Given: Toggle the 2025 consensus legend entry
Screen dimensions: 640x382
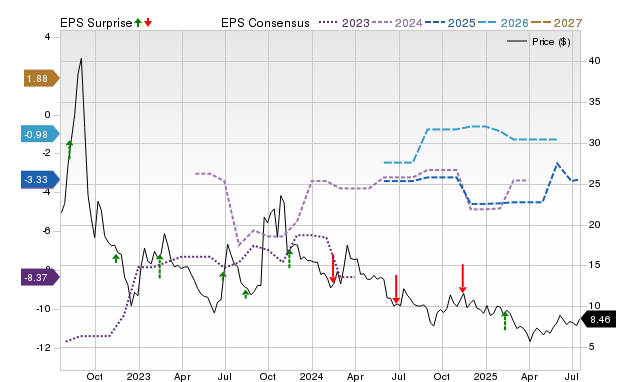Looking at the screenshot, I should click(450, 23).
